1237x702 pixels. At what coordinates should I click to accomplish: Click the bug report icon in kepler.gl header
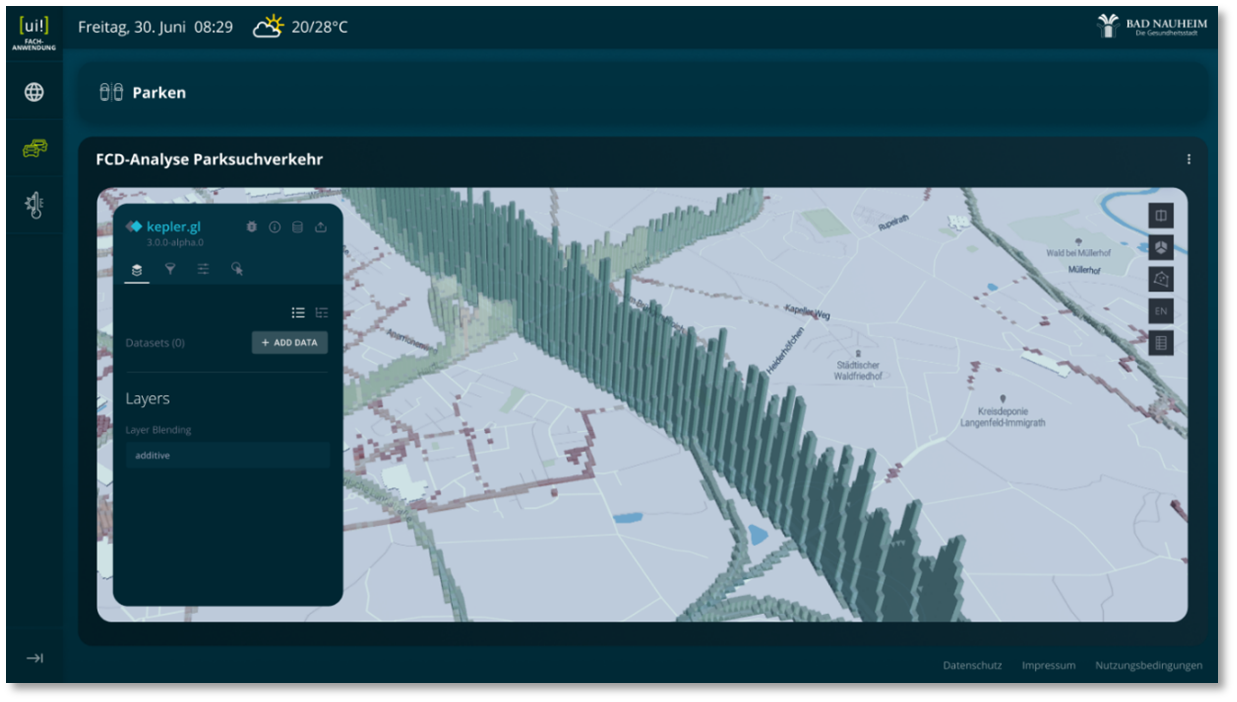point(251,227)
